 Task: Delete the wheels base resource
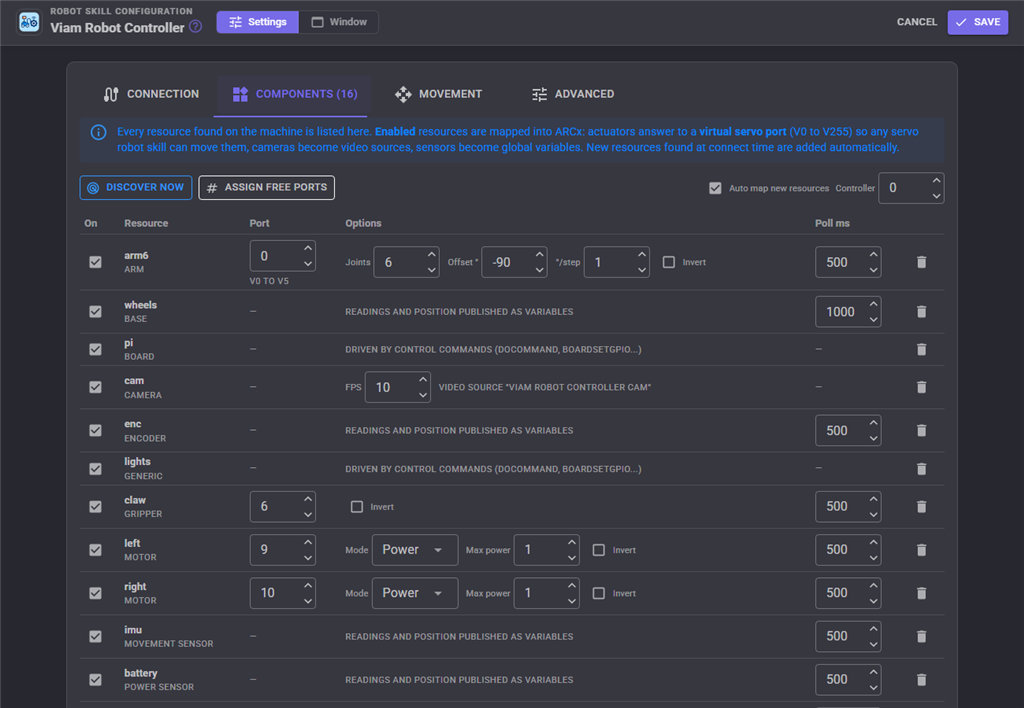(x=921, y=312)
